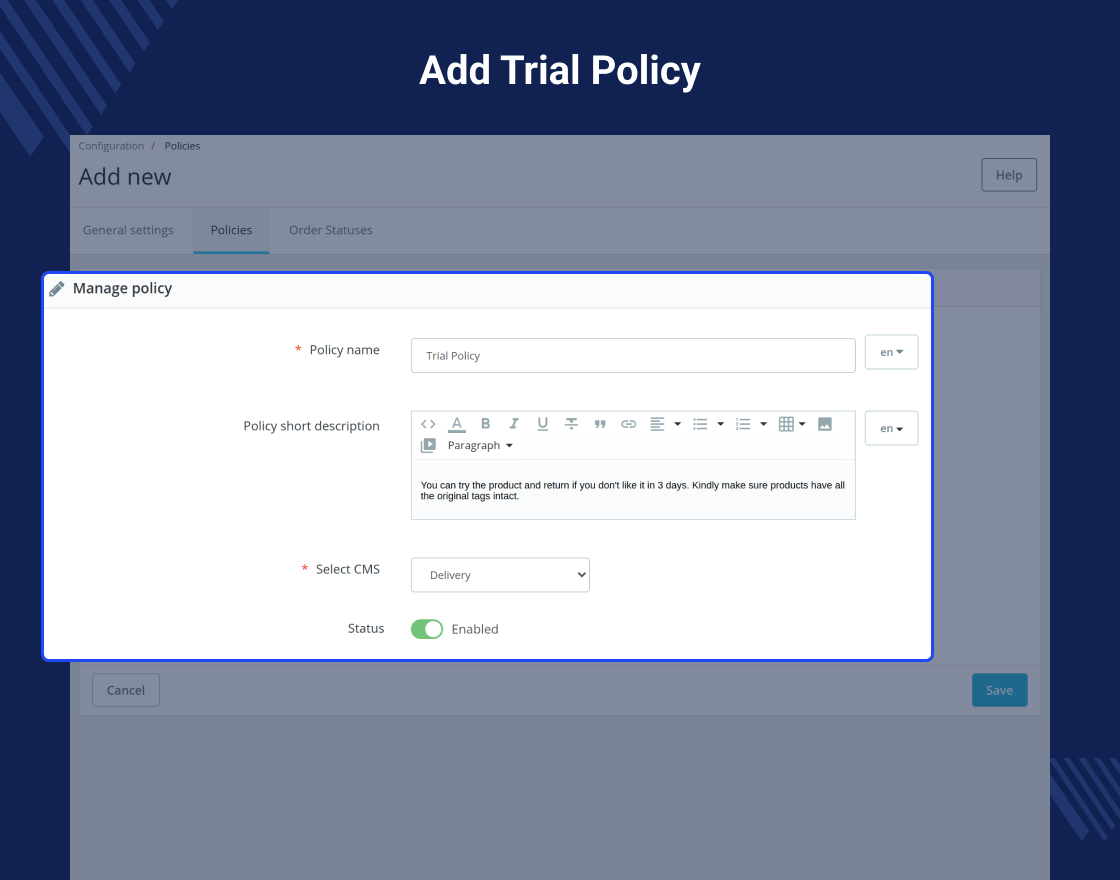Insert media with the video icon

pyautogui.click(x=428, y=446)
